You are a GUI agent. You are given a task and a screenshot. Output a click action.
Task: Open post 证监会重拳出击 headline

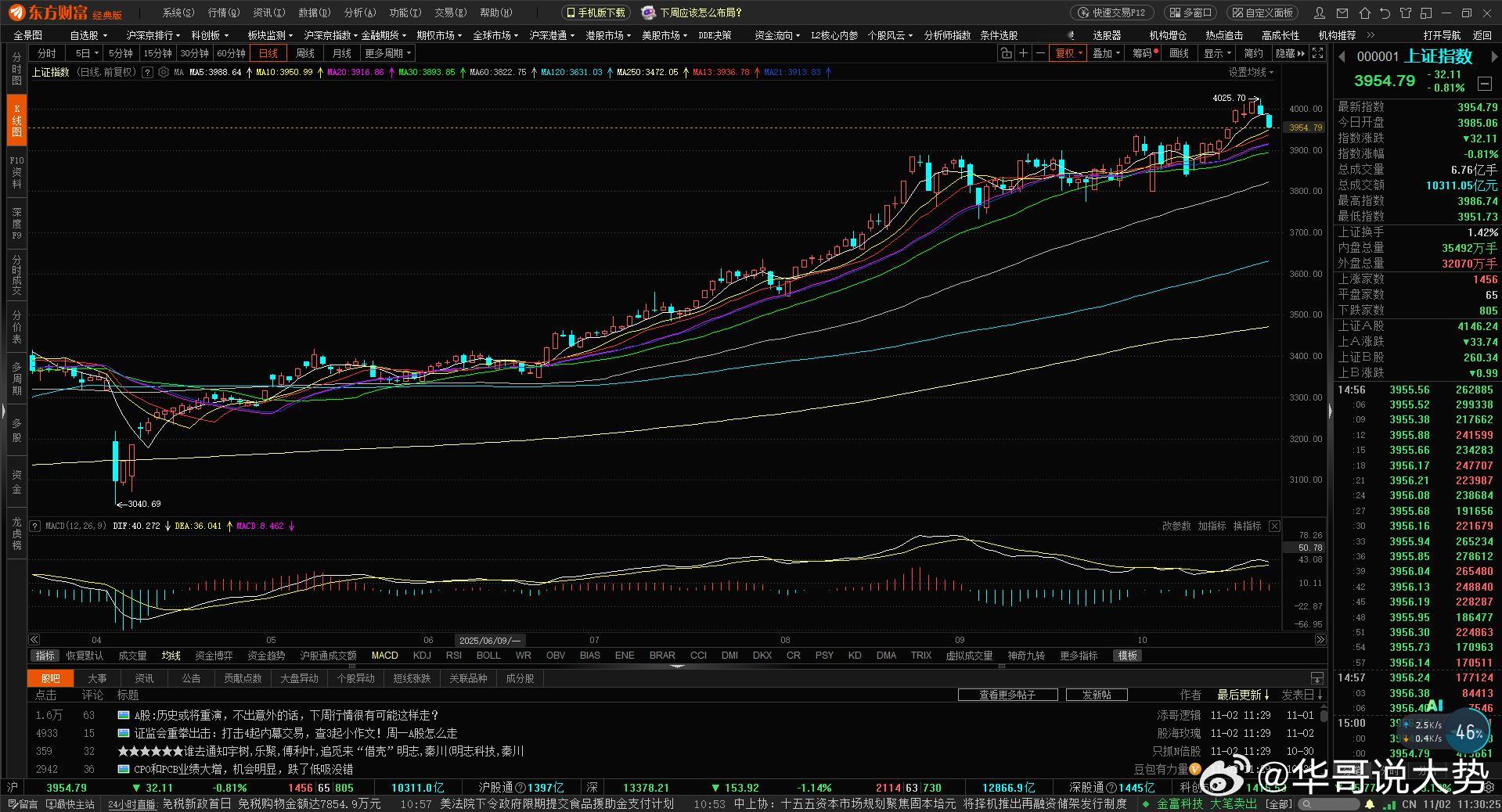pyautogui.click(x=296, y=733)
